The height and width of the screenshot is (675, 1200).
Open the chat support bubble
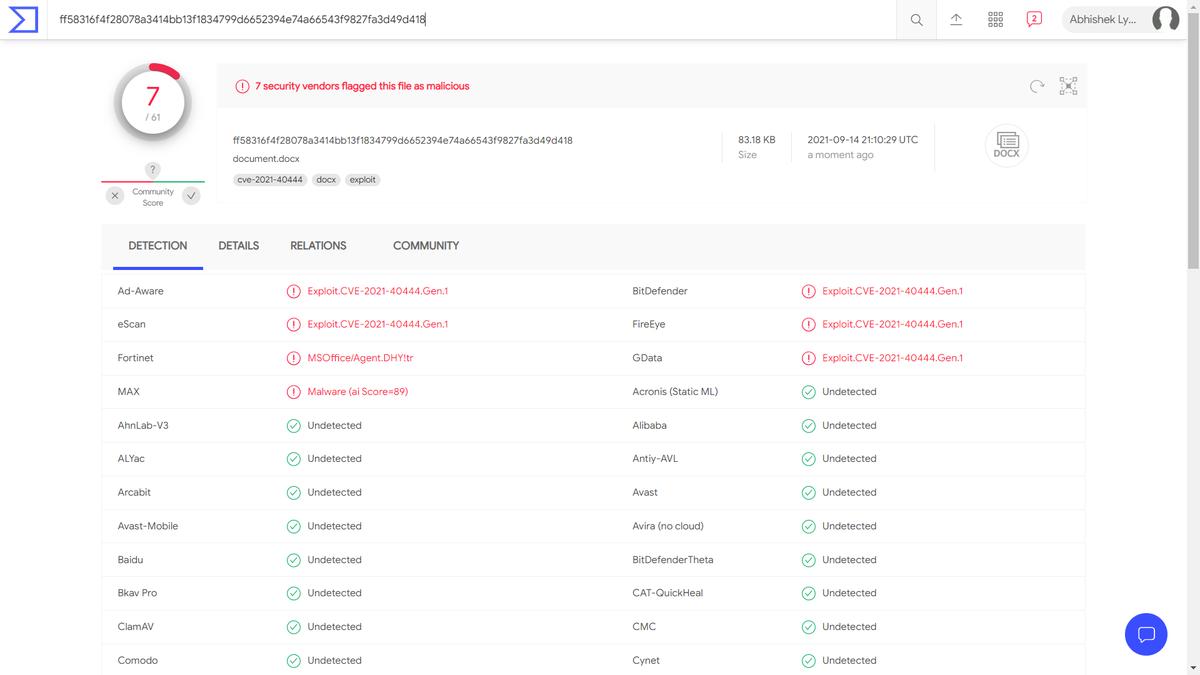[x=1146, y=634]
